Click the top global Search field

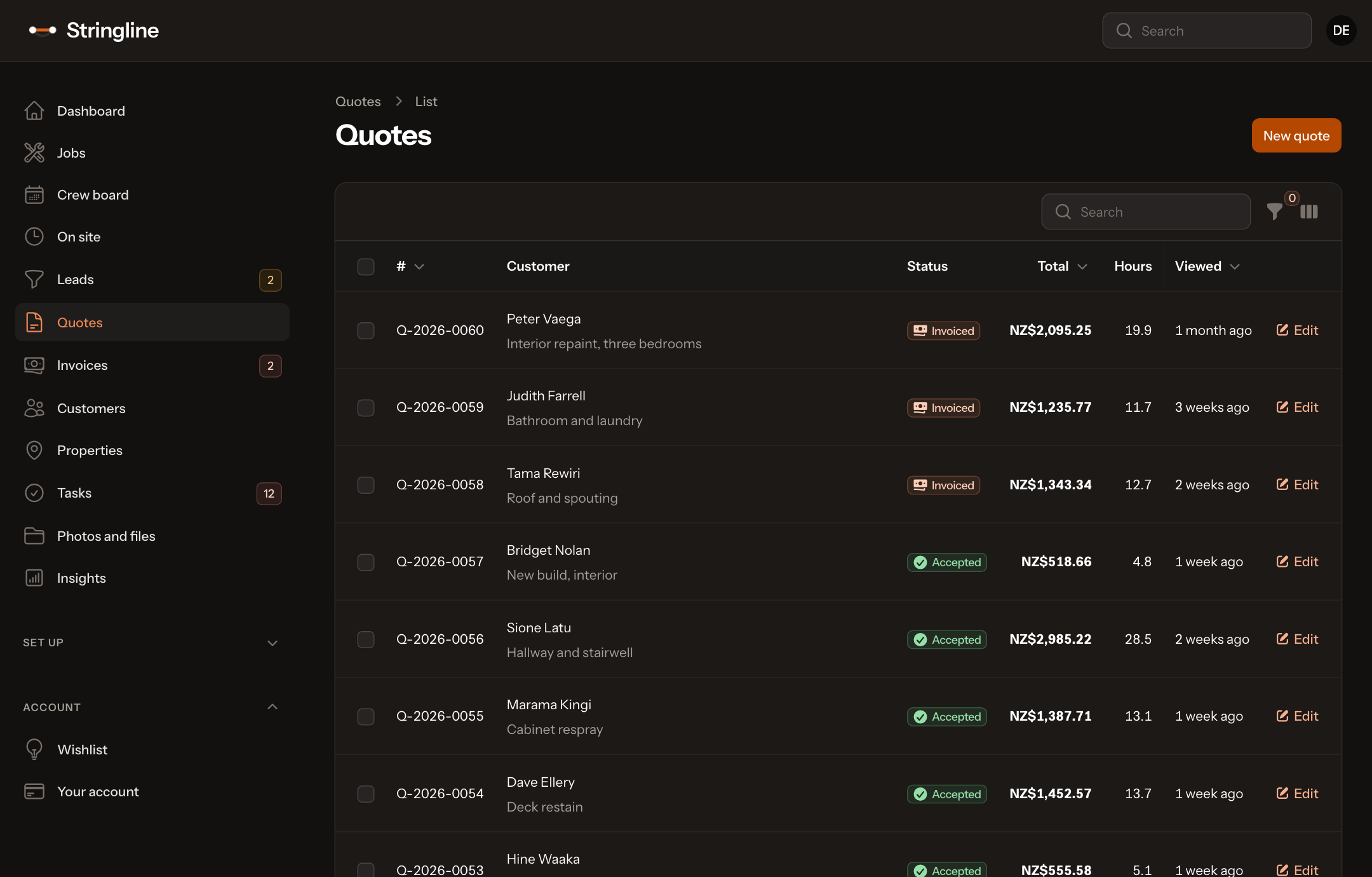(1207, 31)
